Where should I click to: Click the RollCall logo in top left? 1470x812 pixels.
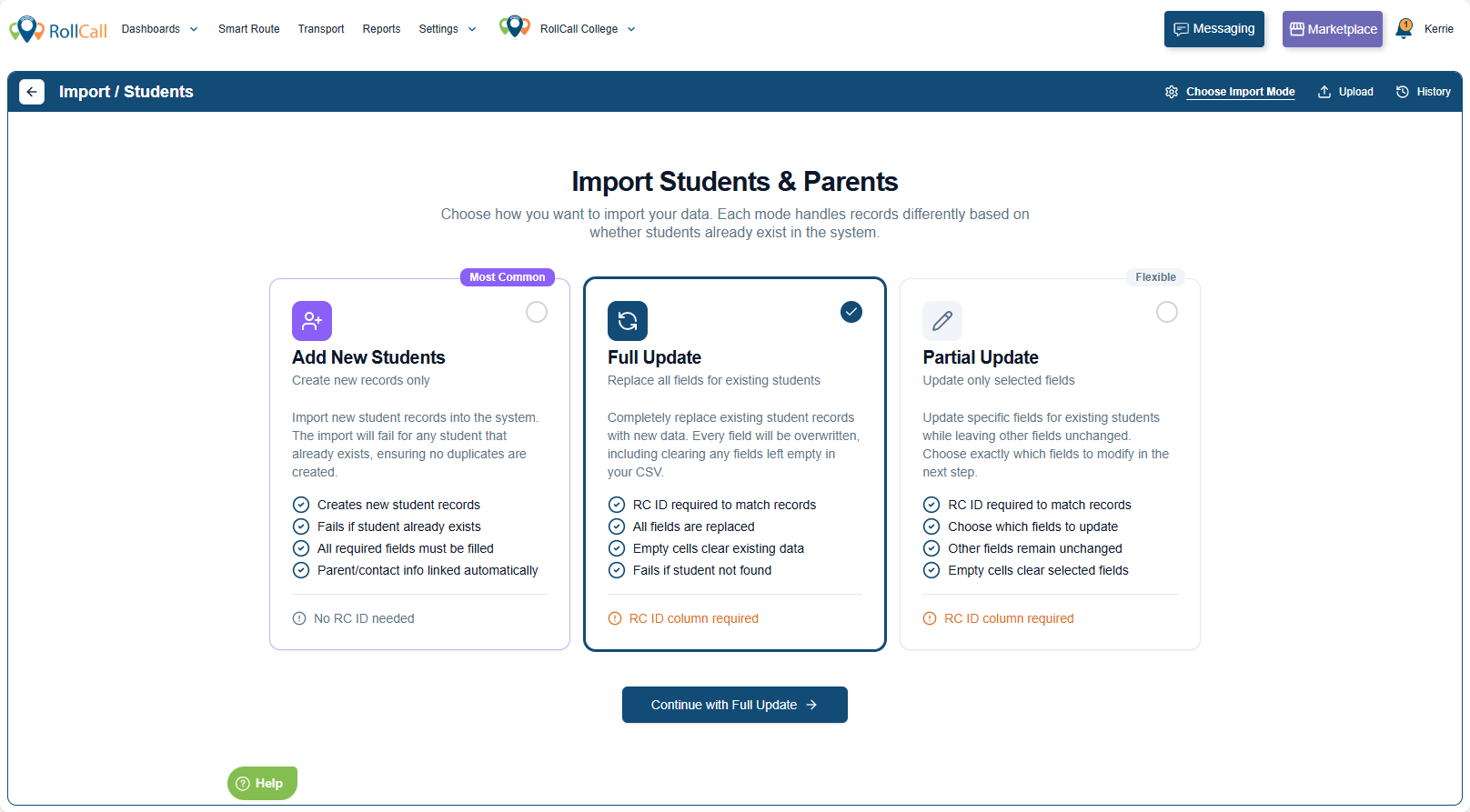point(58,30)
